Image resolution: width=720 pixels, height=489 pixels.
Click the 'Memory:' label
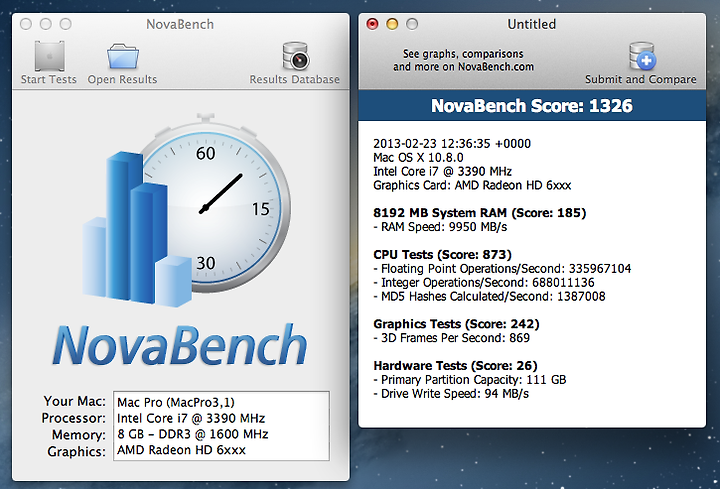pyautogui.click(x=79, y=435)
